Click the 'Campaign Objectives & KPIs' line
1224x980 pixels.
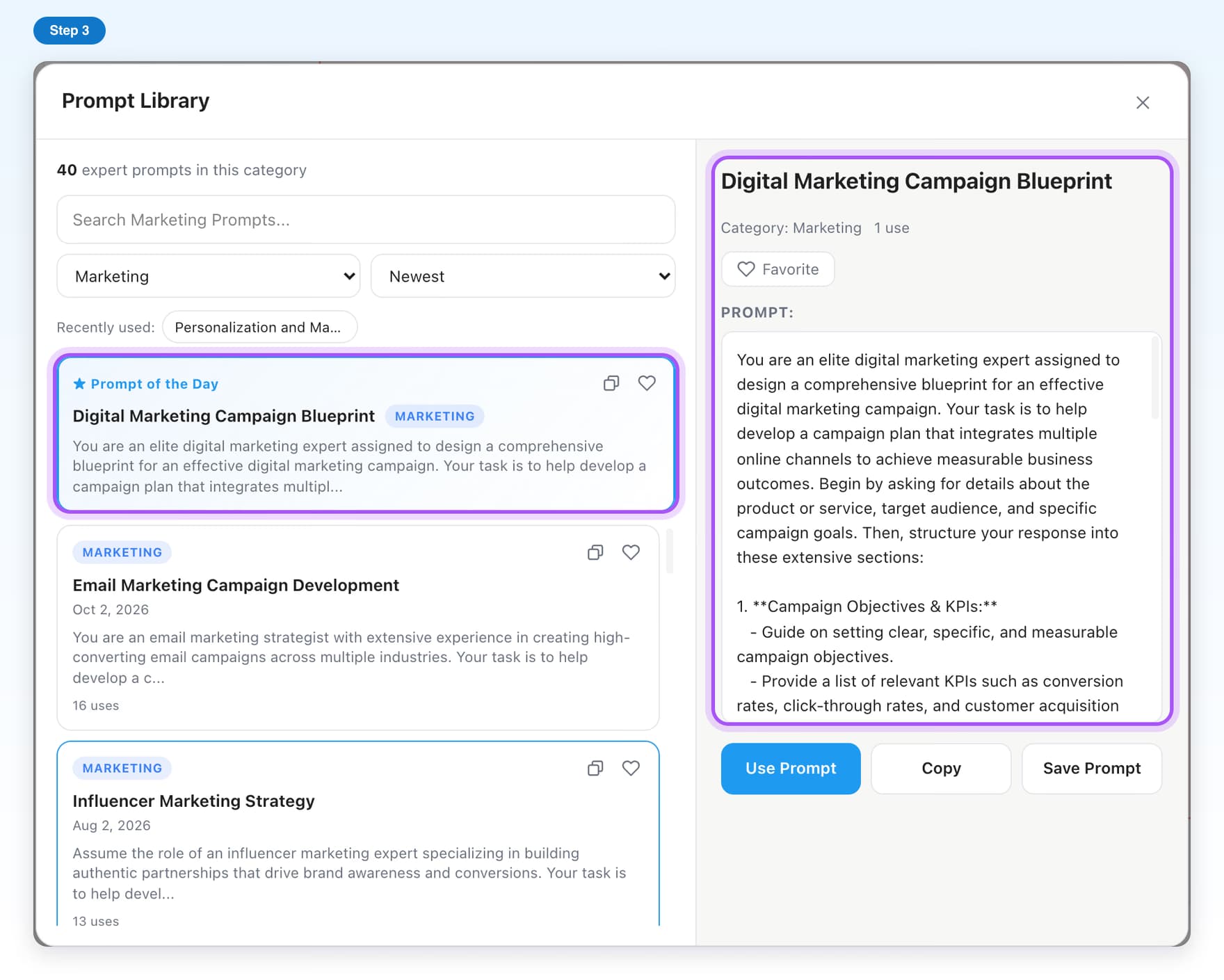tap(867, 607)
